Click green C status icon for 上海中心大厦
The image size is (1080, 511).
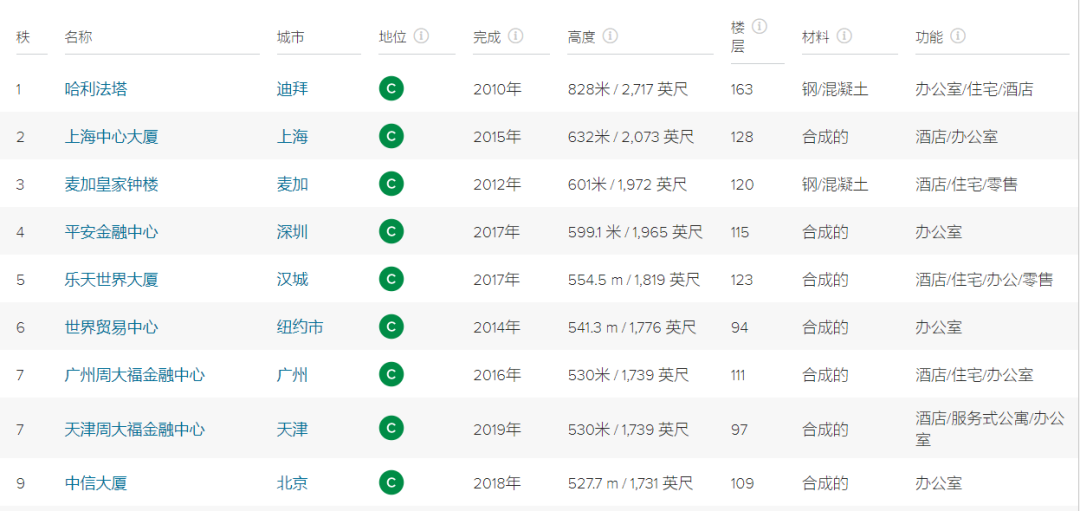391,136
